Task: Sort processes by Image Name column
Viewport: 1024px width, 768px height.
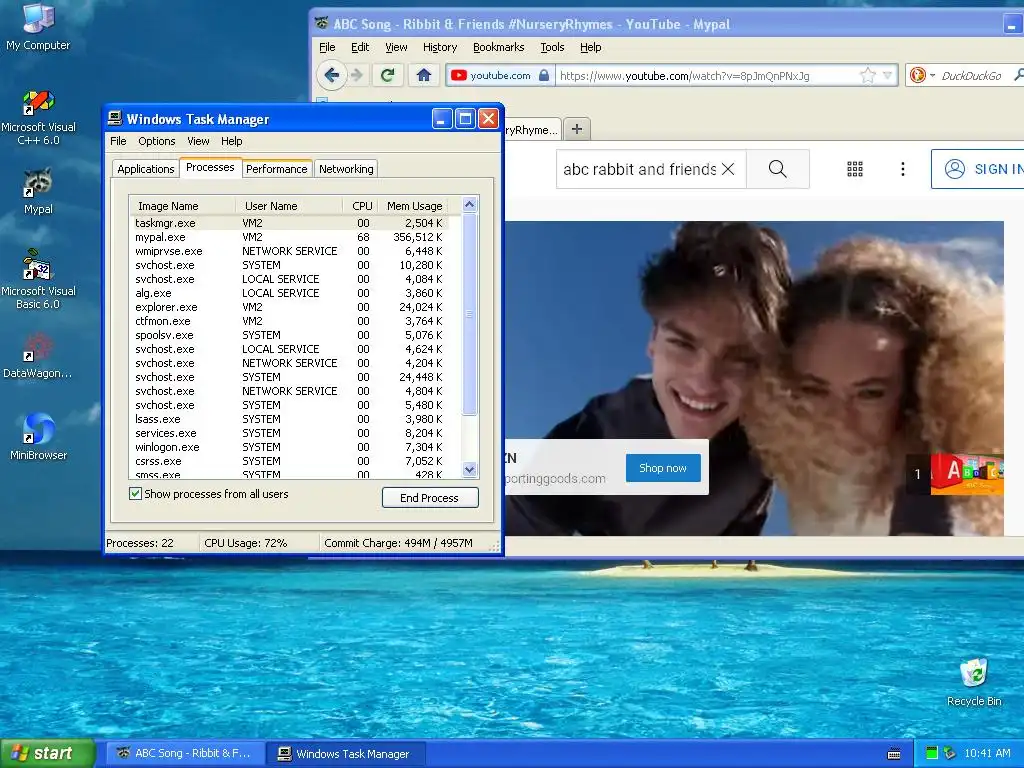Action: coord(183,206)
